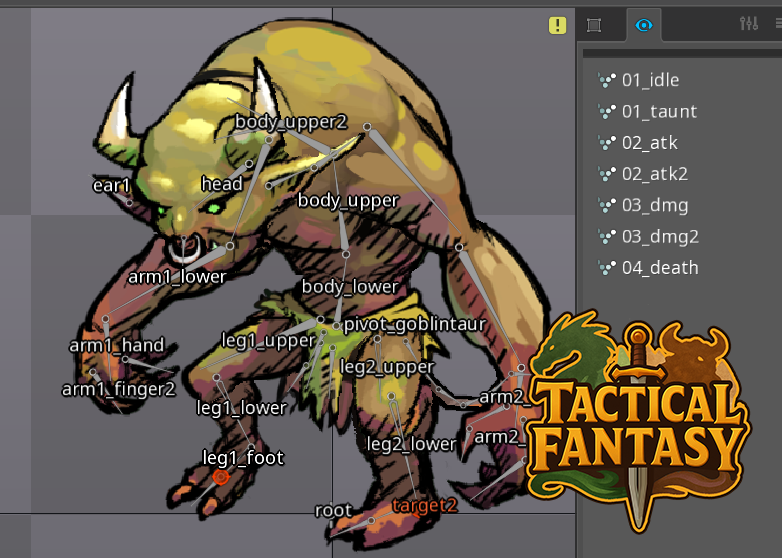The image size is (782, 558).
Task: Select the arm1_hand bone label
Action: coord(117,345)
